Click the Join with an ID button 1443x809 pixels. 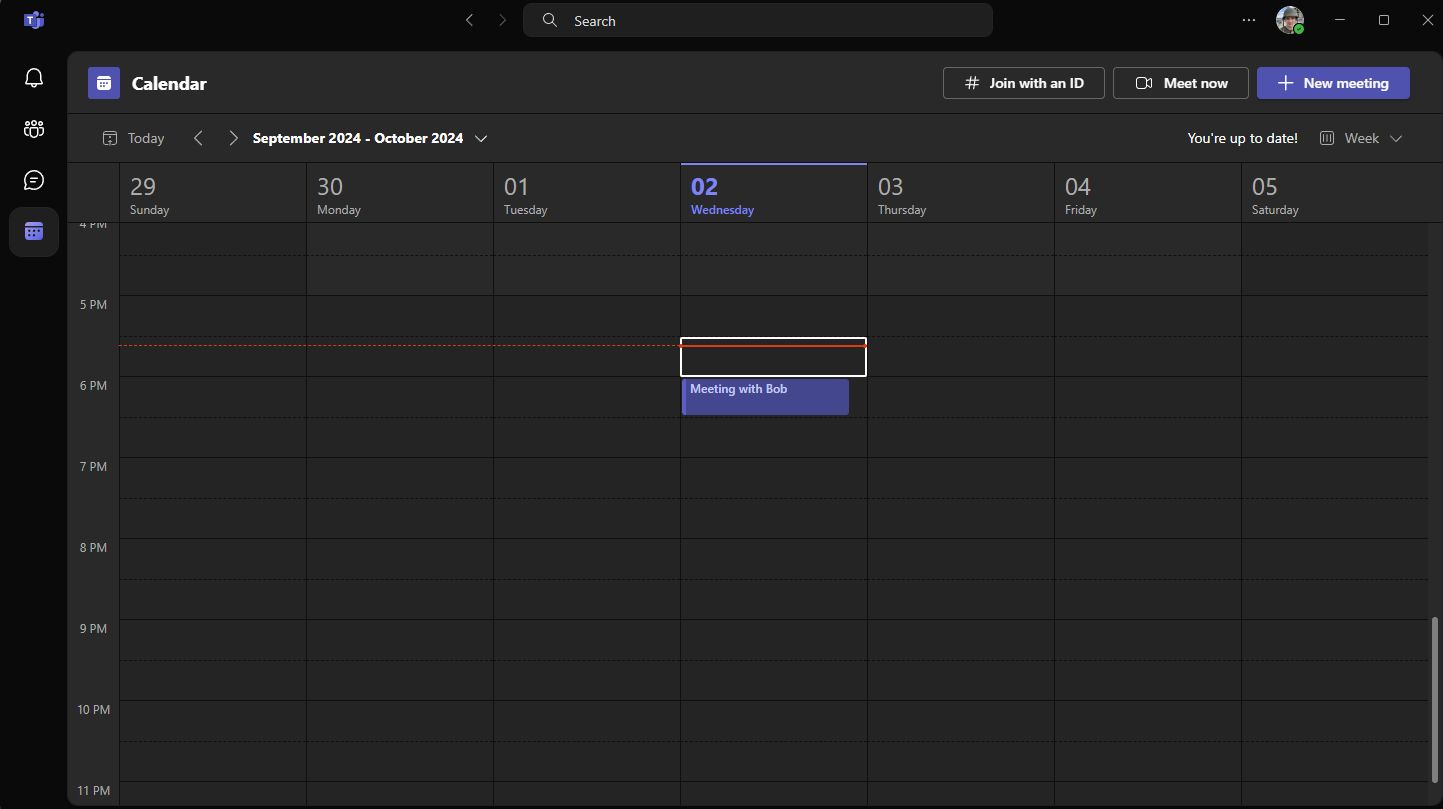pos(1023,83)
